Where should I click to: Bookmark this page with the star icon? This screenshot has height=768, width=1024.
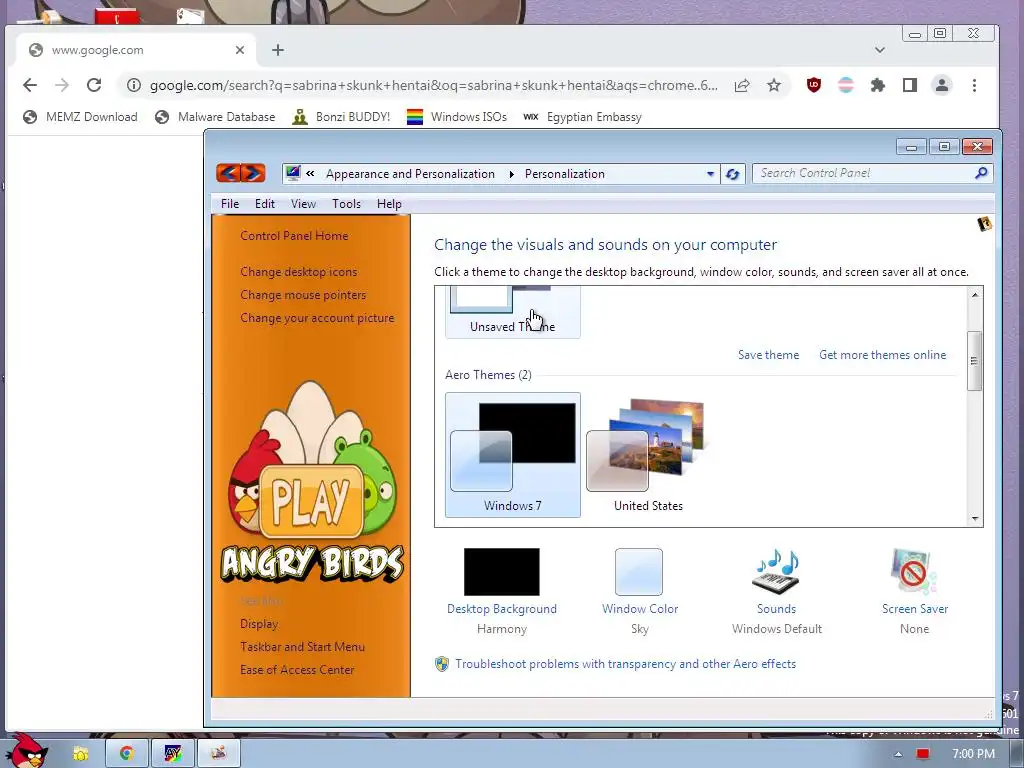coord(774,86)
